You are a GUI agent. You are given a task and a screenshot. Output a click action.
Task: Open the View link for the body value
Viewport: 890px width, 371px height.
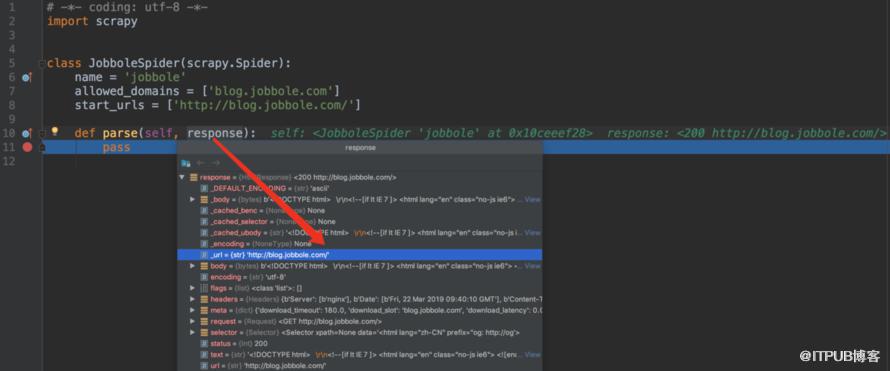532,266
